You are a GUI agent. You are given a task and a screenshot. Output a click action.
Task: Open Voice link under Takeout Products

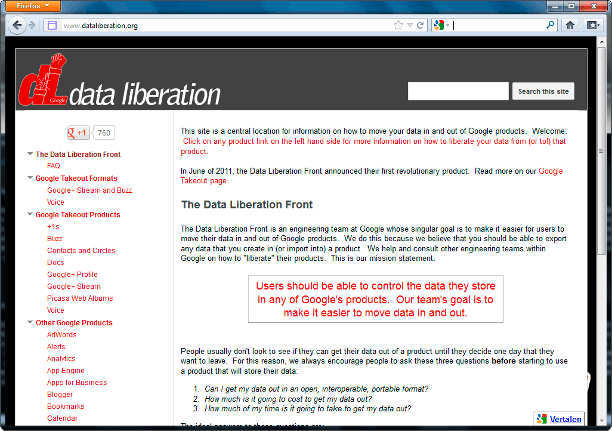(x=55, y=310)
